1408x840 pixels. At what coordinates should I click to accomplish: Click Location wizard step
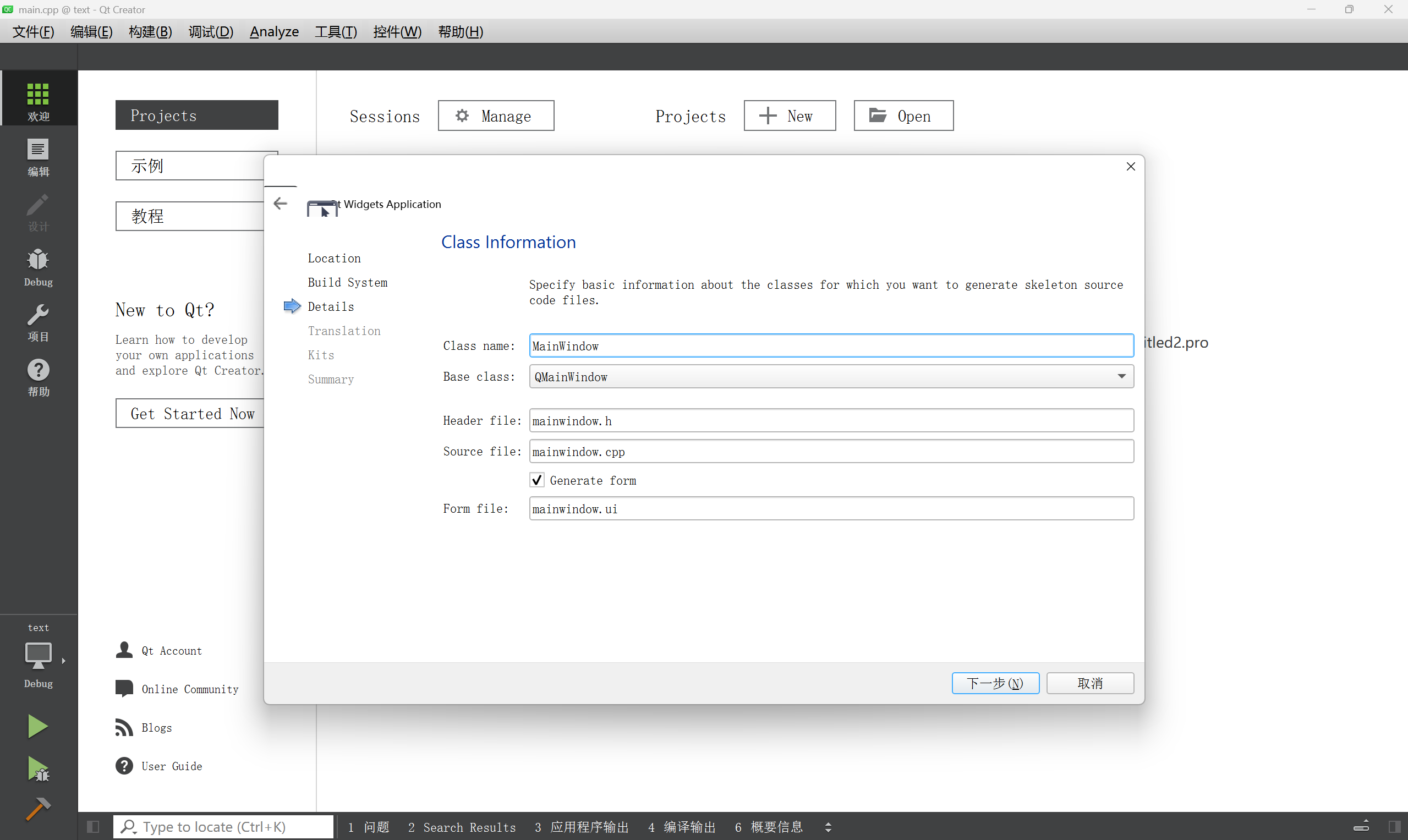pyautogui.click(x=334, y=258)
